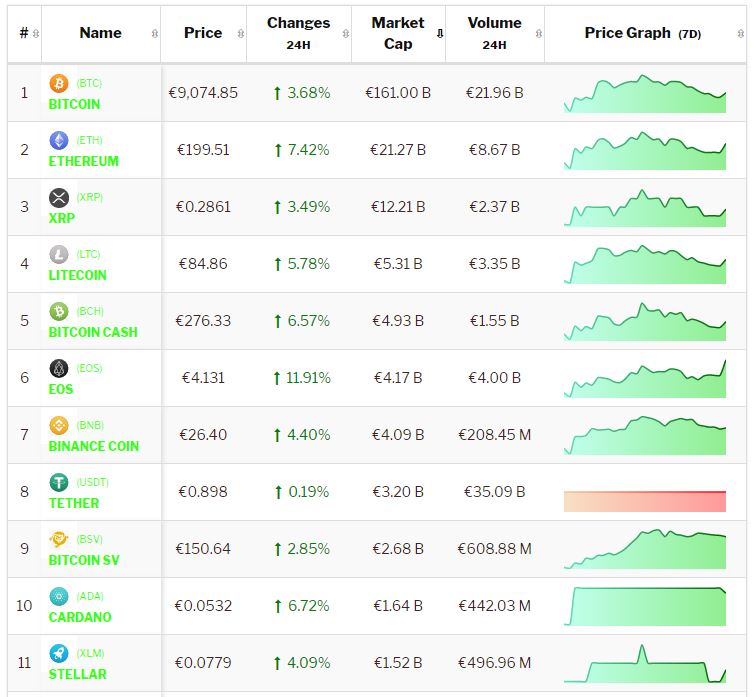Open the ETHEREUM name link
The width and height of the screenshot is (753, 697).
(84, 161)
